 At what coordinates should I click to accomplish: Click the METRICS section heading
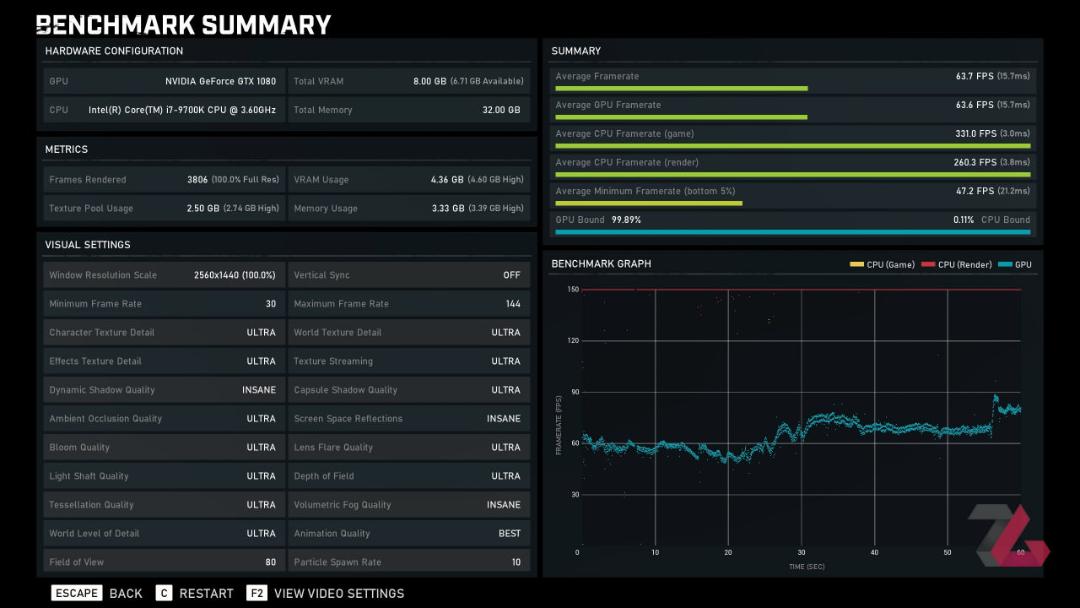66,149
